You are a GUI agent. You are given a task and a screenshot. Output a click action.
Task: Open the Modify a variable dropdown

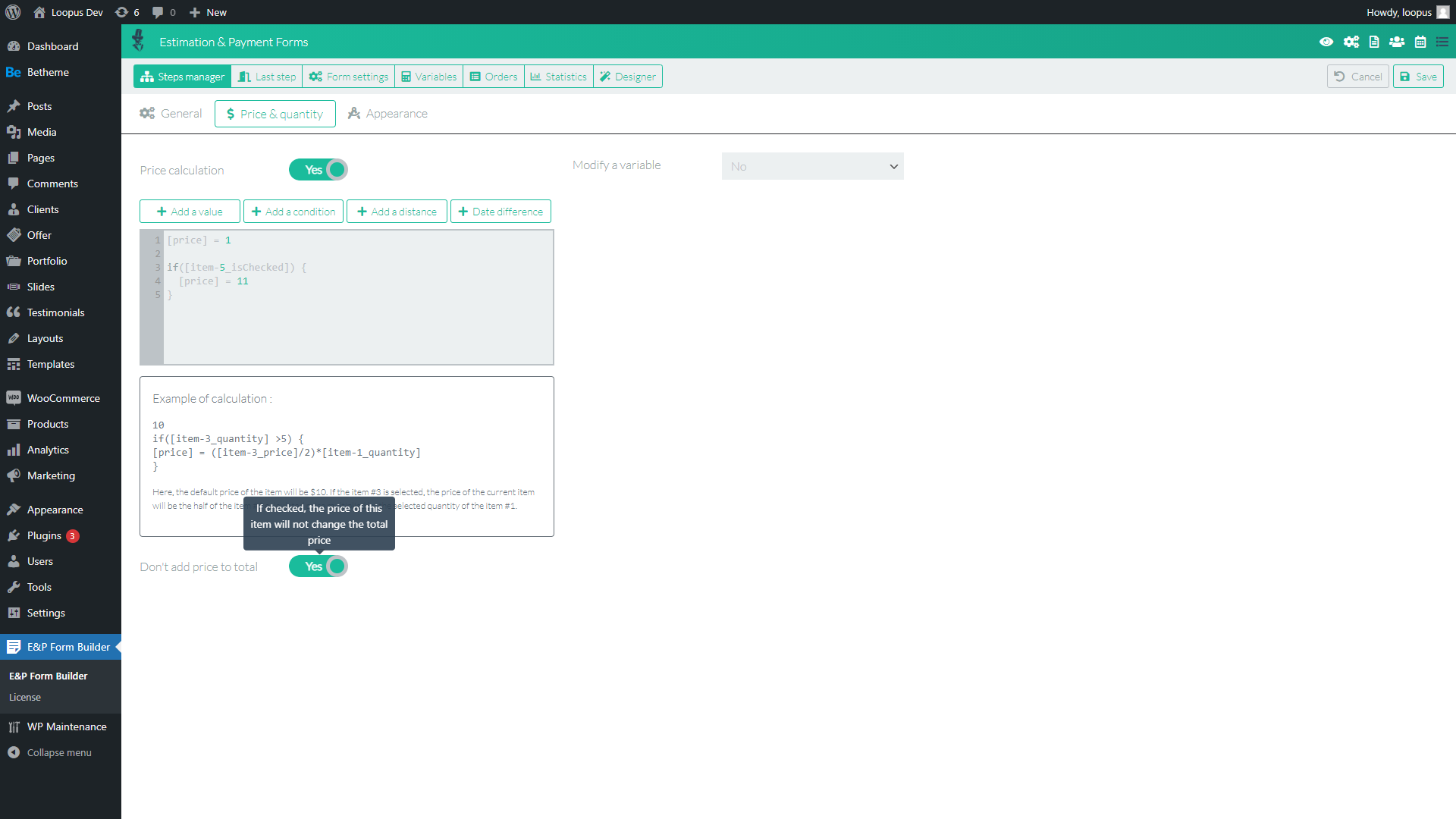pyautogui.click(x=812, y=166)
